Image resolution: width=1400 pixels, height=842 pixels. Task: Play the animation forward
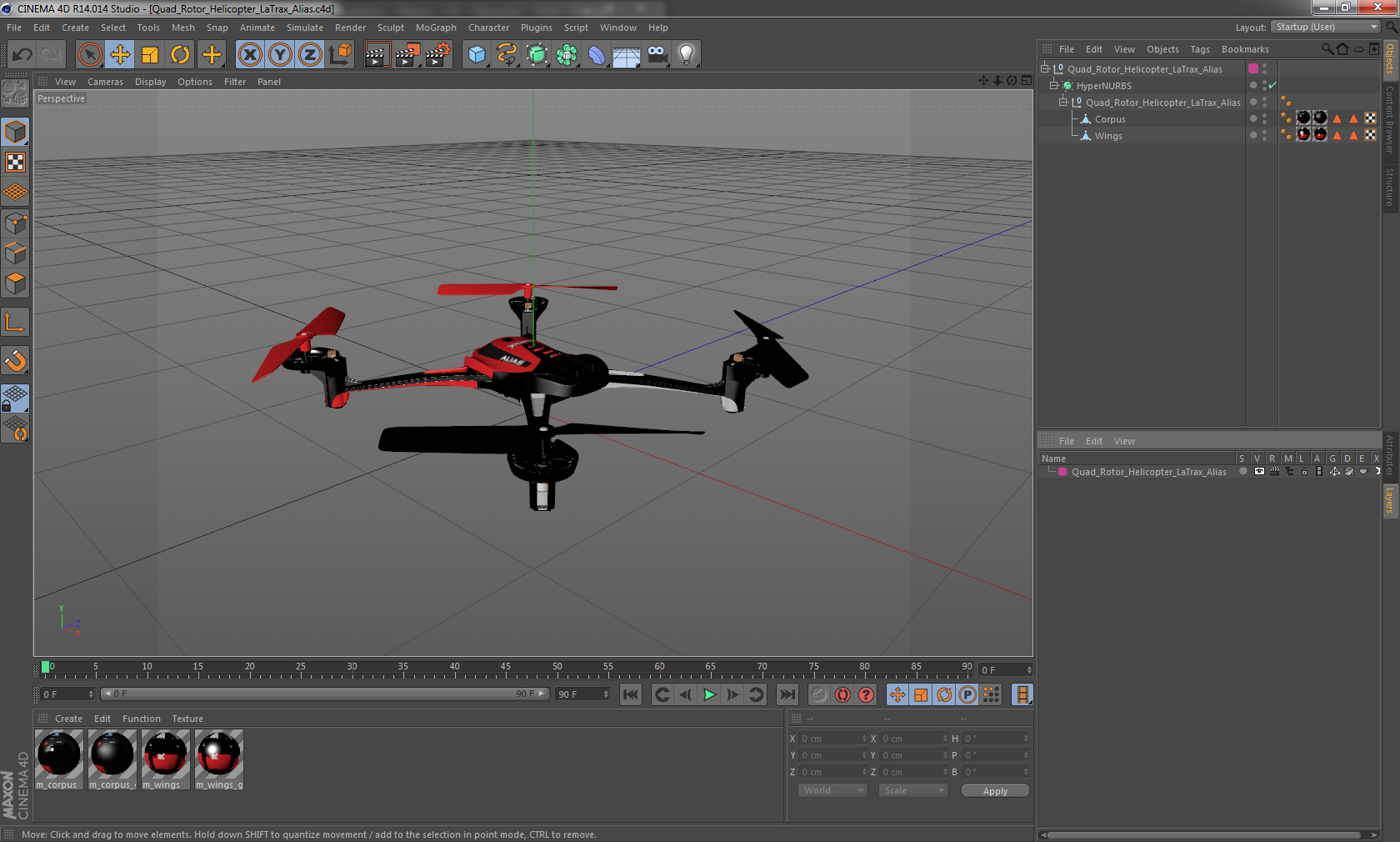[x=709, y=694]
